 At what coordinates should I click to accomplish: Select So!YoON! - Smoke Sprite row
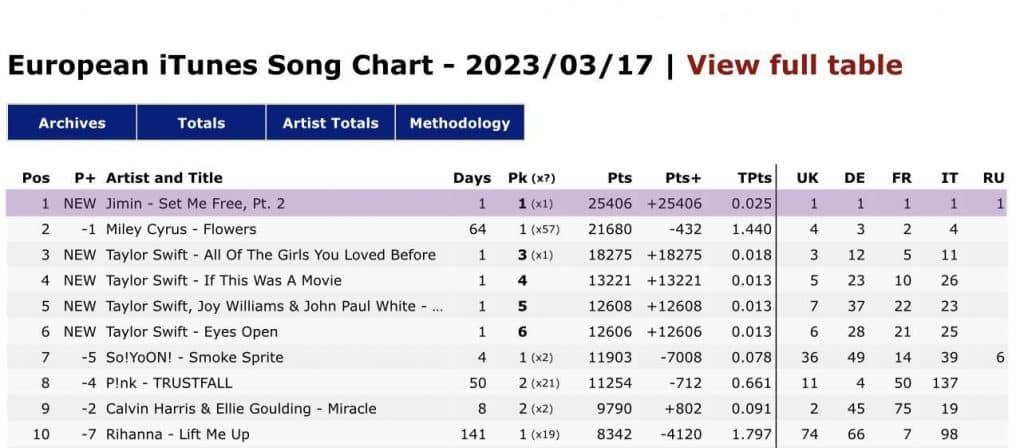[194, 358]
